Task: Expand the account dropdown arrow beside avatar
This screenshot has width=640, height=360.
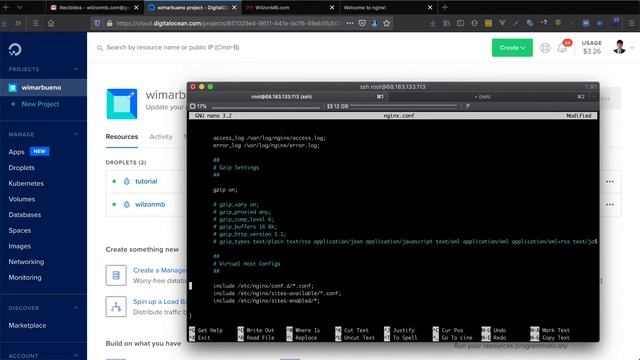Action: [x=632, y=48]
